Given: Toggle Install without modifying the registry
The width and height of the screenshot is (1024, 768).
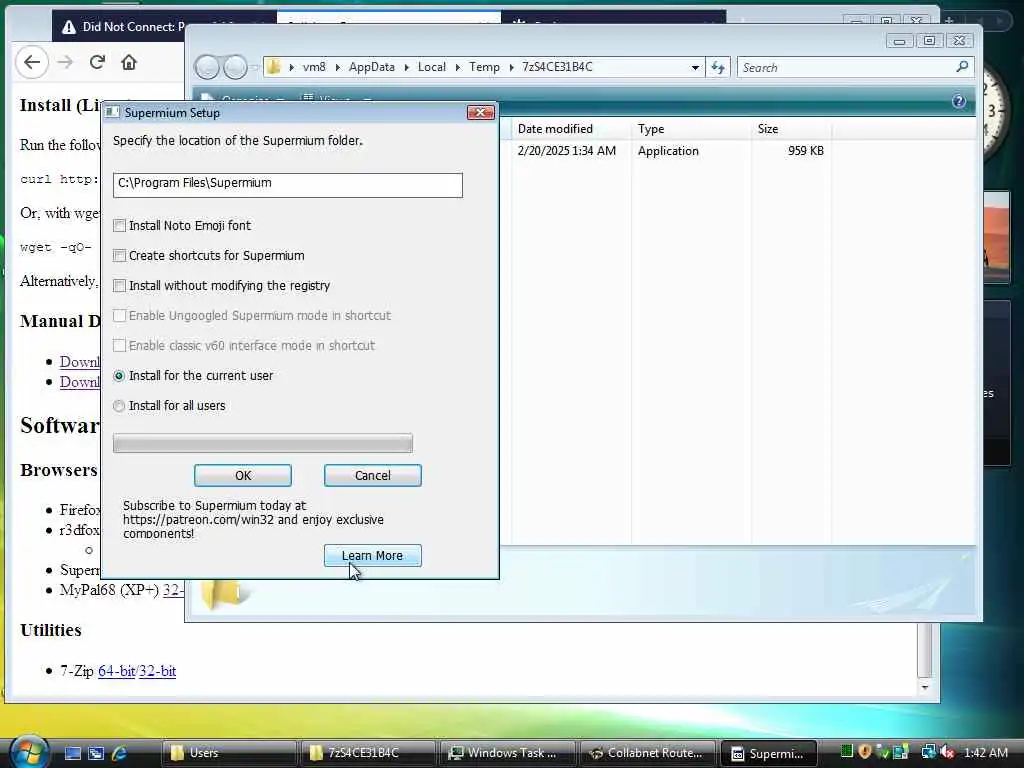Looking at the screenshot, I should click(x=120, y=286).
